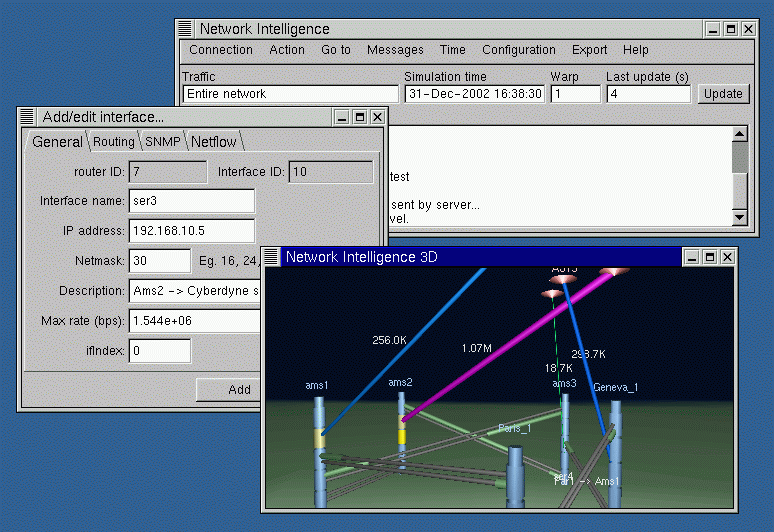774x532 pixels.
Task: Click the 256.0K link traffic label
Action: [x=389, y=340]
